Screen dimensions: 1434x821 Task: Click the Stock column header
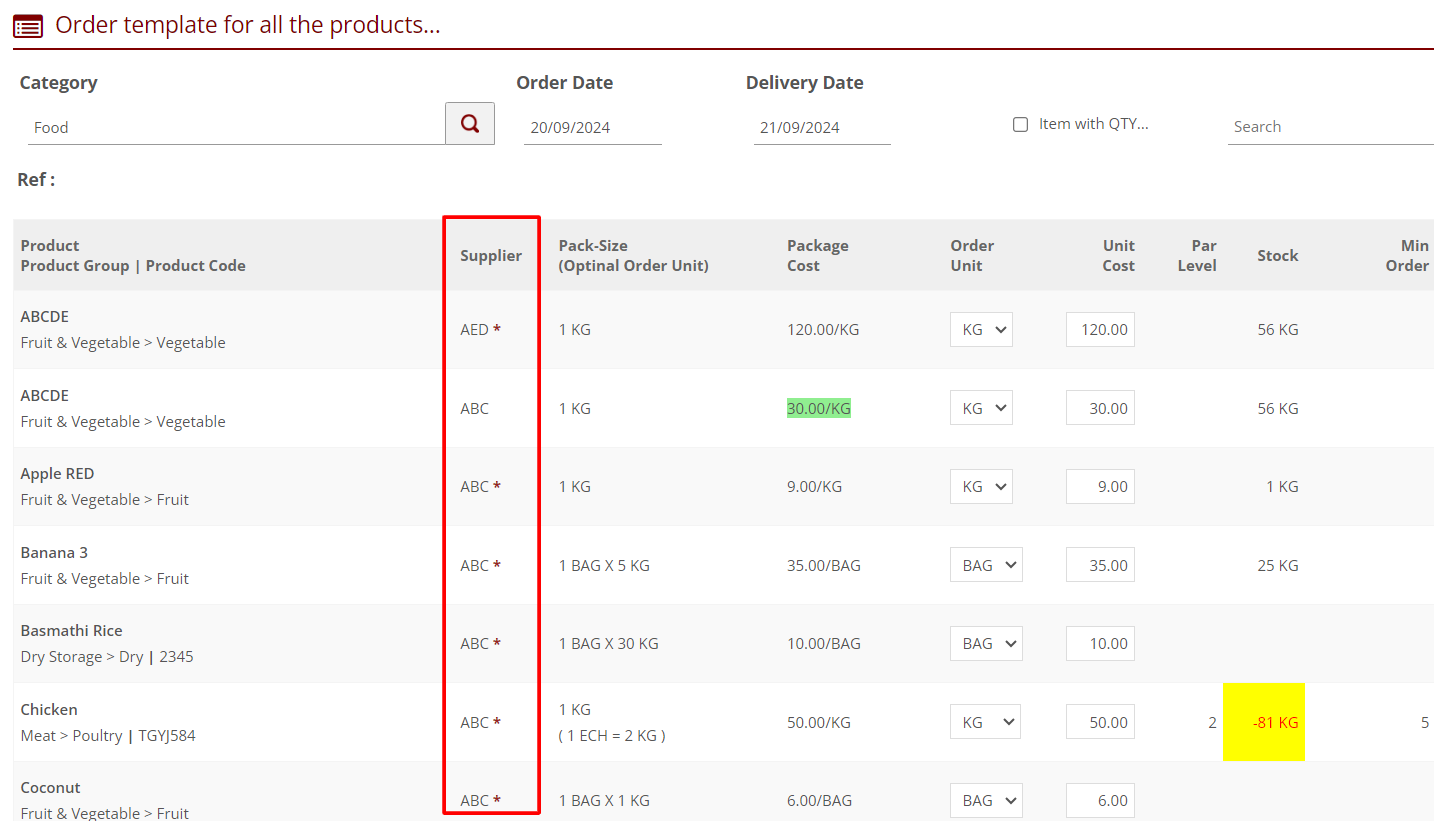coord(1277,256)
